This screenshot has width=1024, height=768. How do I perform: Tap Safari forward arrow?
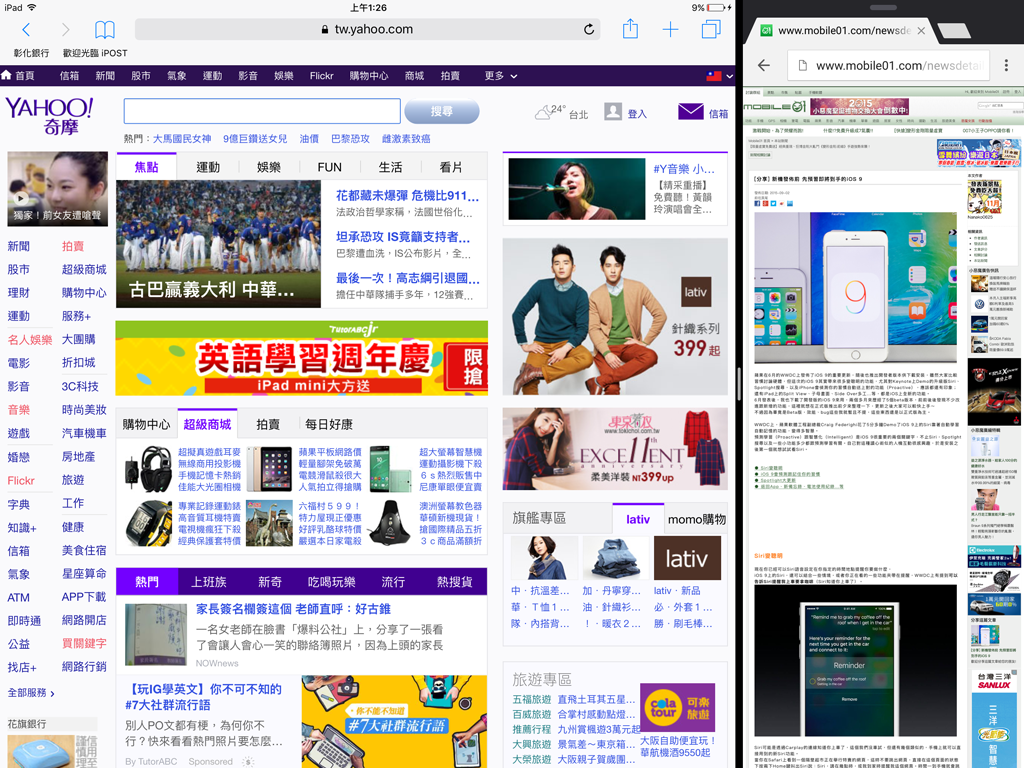point(65,29)
